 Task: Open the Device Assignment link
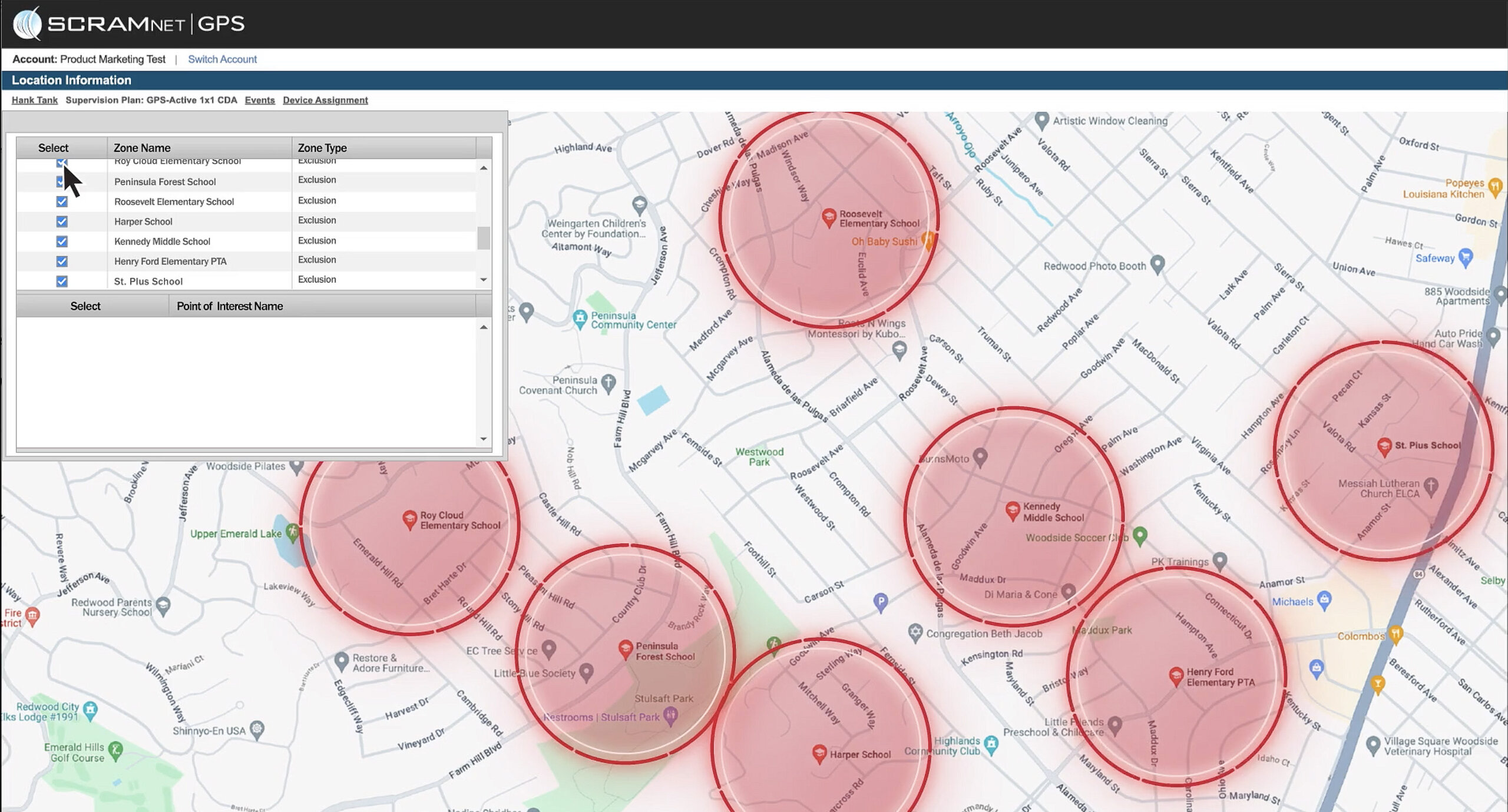(325, 100)
